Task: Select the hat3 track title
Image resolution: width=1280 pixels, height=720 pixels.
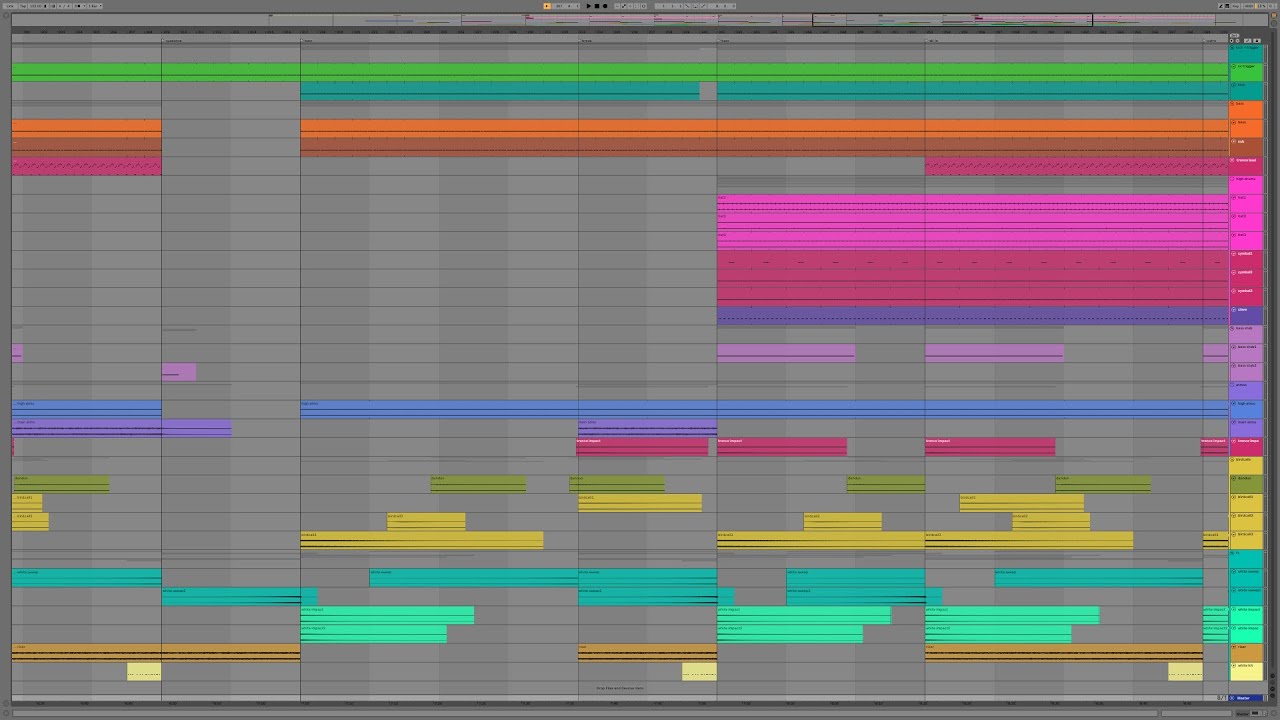Action: tap(1242, 234)
